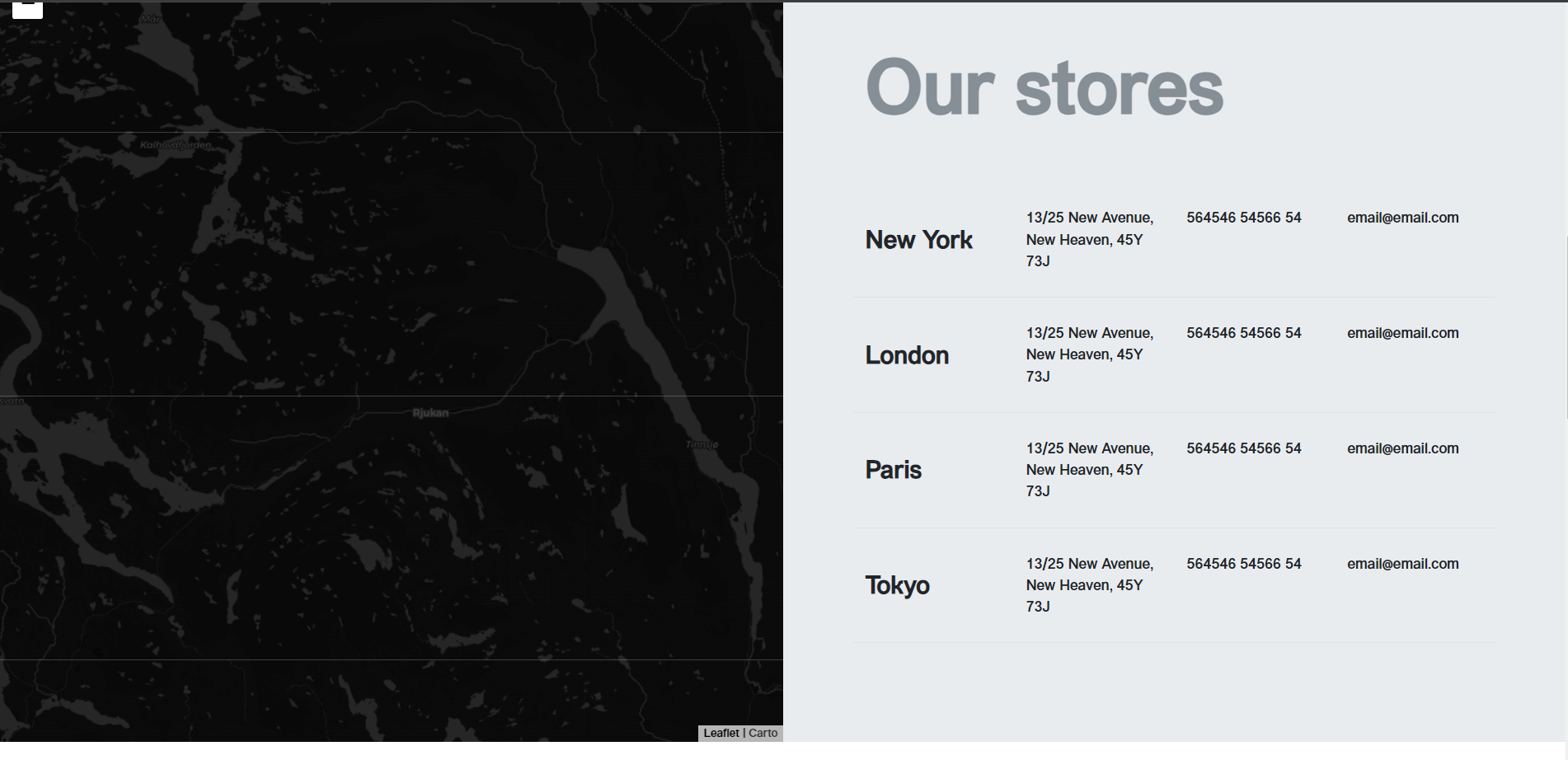Viewport: 1568px width, 760px height.
Task: Click the Paris store email address
Action: (x=1402, y=448)
